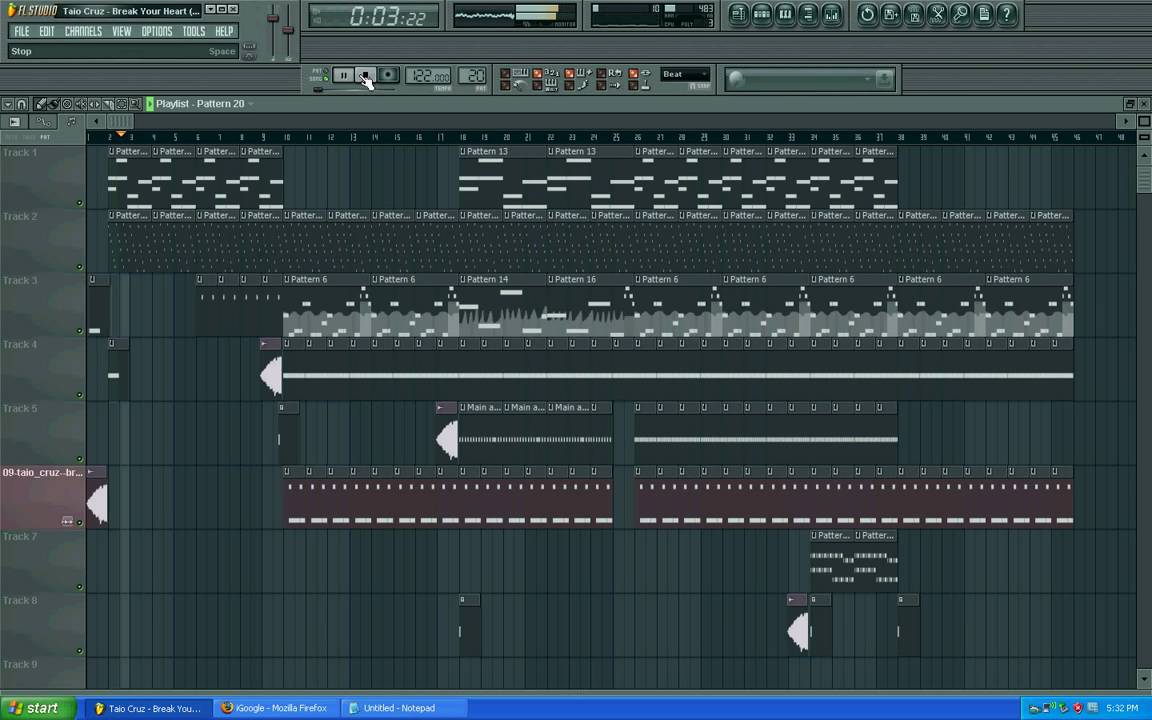The image size is (1152, 720).
Task: Open Pattern 14 clip menu on Track 3
Action: [x=463, y=279]
